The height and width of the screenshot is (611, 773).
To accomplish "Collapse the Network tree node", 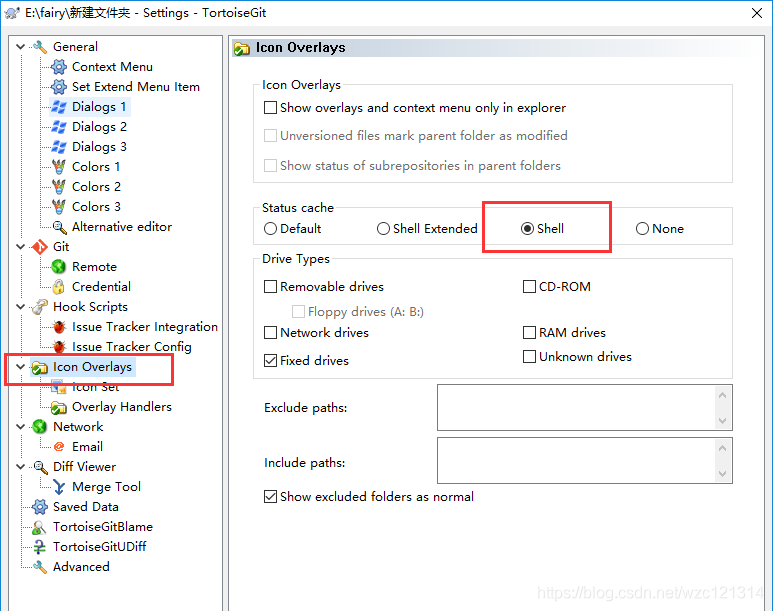I will click(x=20, y=427).
